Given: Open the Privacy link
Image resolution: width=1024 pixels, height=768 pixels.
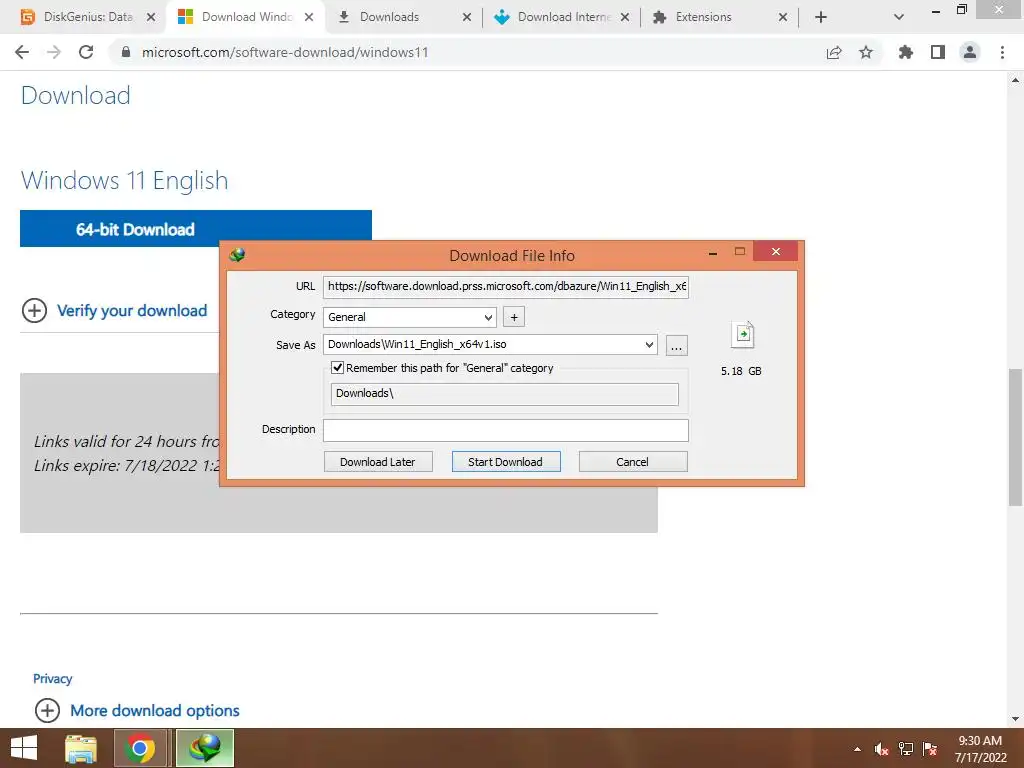Looking at the screenshot, I should coord(52,679).
